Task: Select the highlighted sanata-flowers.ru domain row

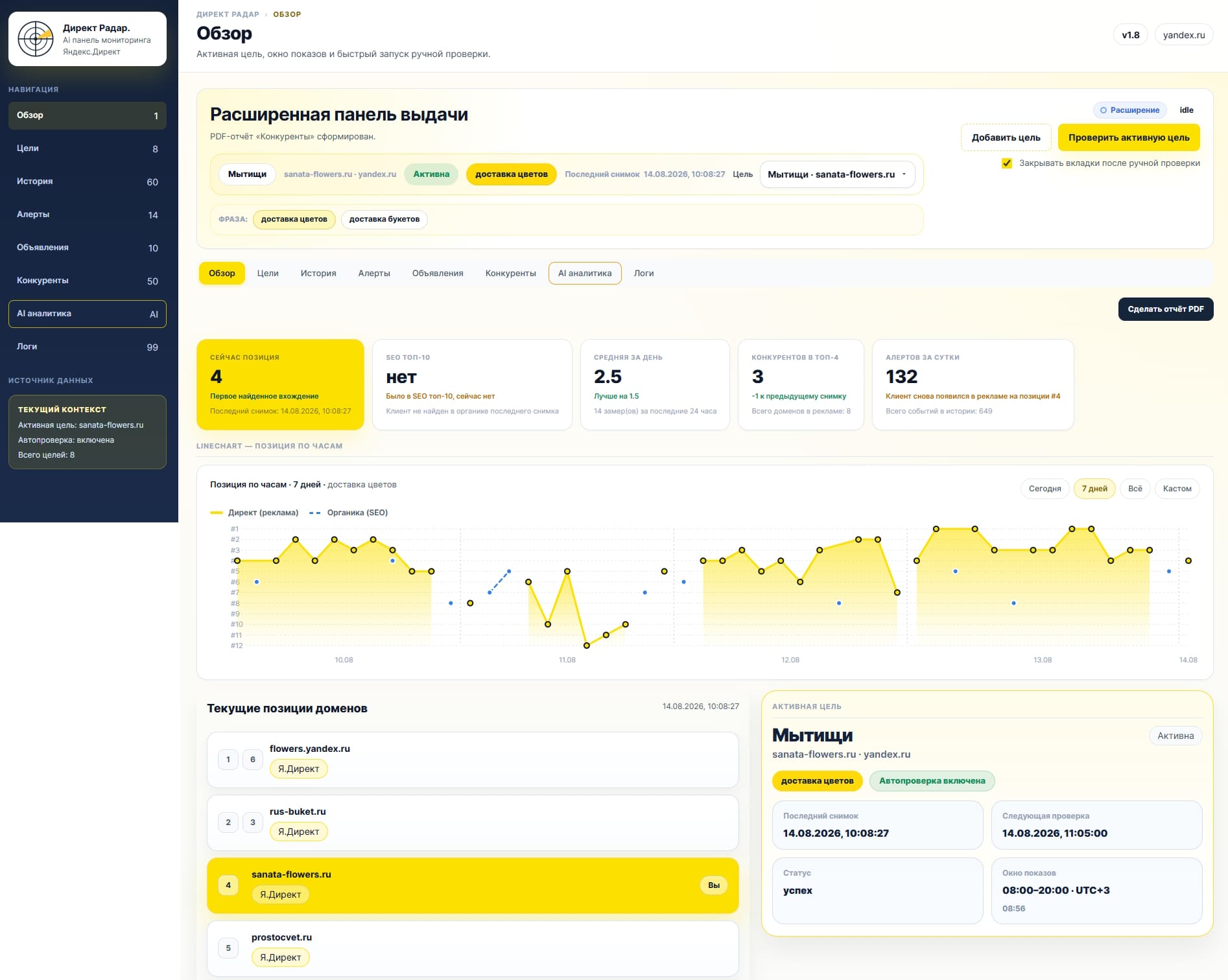Action: click(473, 885)
